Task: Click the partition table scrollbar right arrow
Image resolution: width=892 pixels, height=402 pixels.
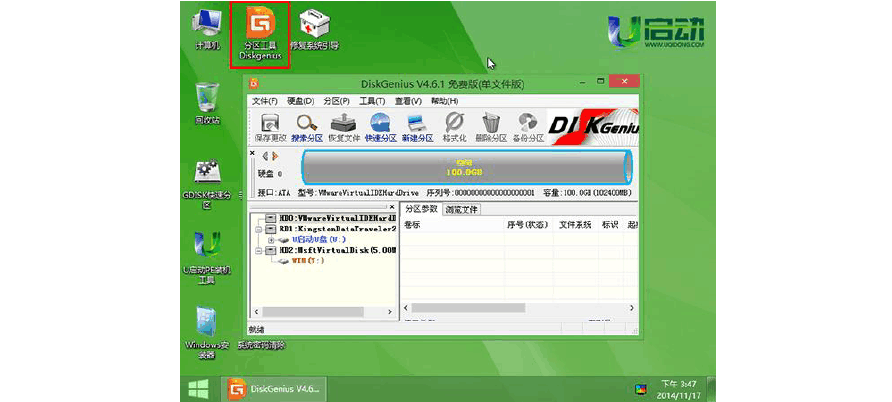Action: 631,308
